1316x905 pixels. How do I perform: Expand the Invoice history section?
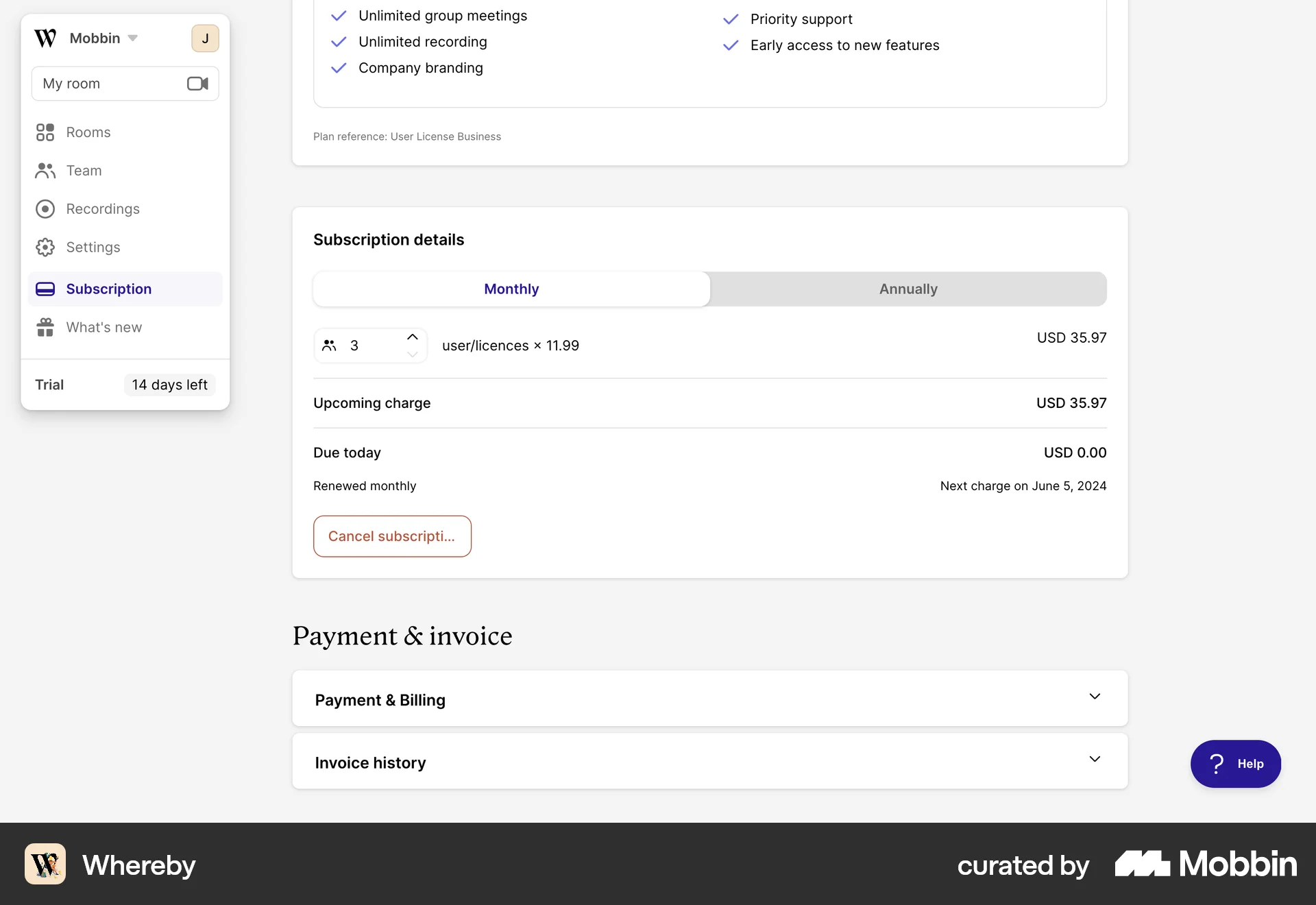point(709,762)
